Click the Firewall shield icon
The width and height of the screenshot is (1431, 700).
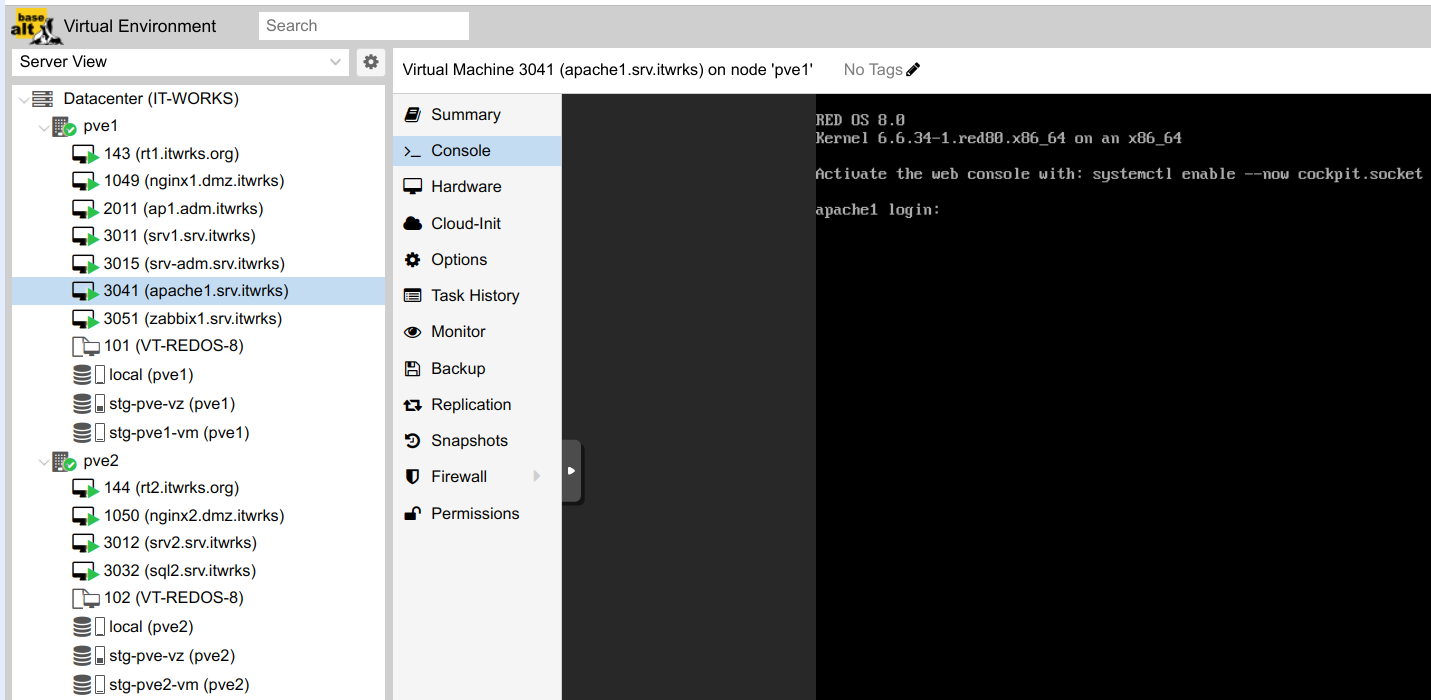412,477
